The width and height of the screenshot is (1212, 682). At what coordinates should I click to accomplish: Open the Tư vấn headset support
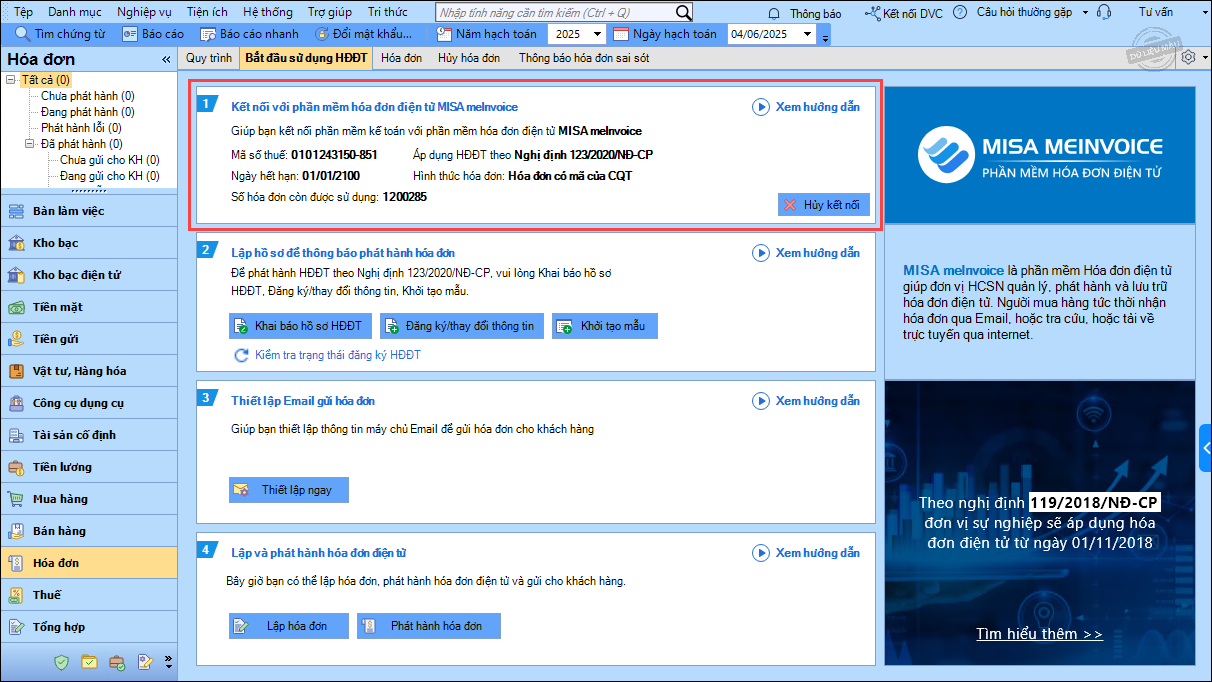[1136, 13]
